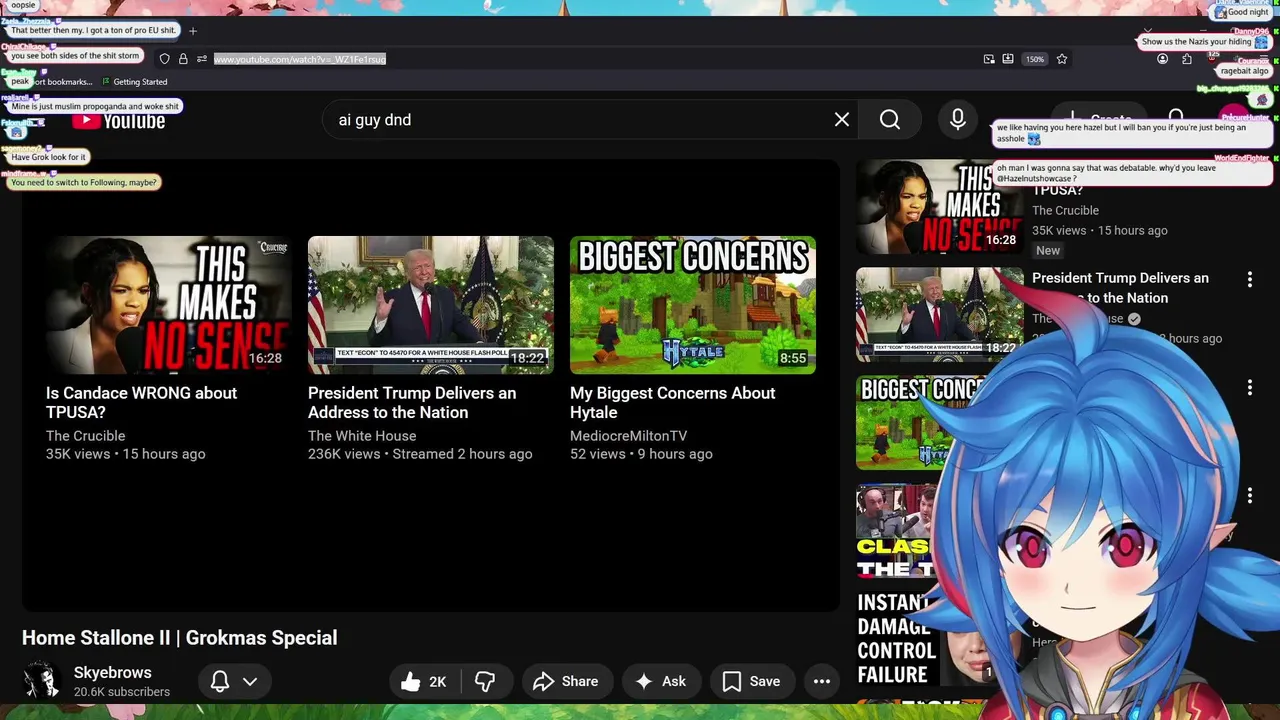
Task: Click 'Home Stallone II | Grokmas Special' title
Action: [180, 638]
